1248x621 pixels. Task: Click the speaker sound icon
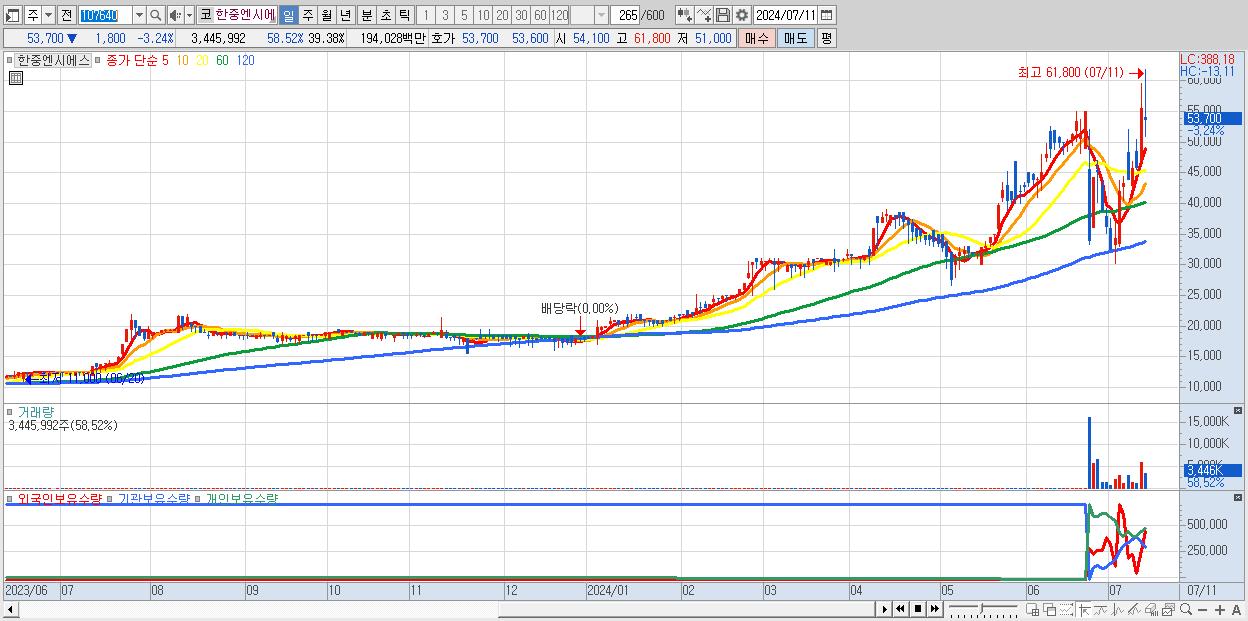174,15
